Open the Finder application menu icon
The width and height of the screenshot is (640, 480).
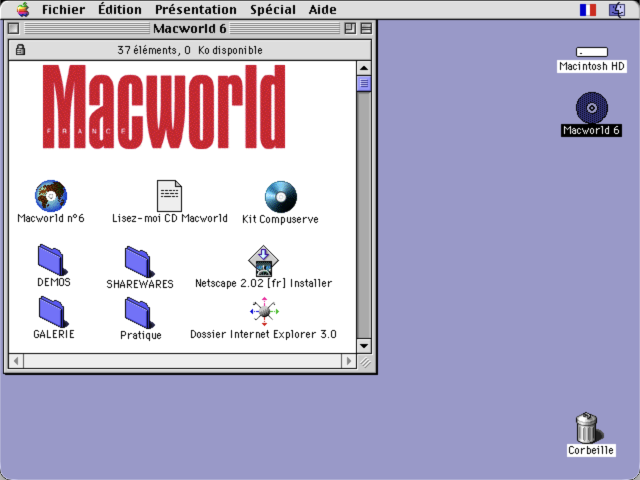pos(617,10)
